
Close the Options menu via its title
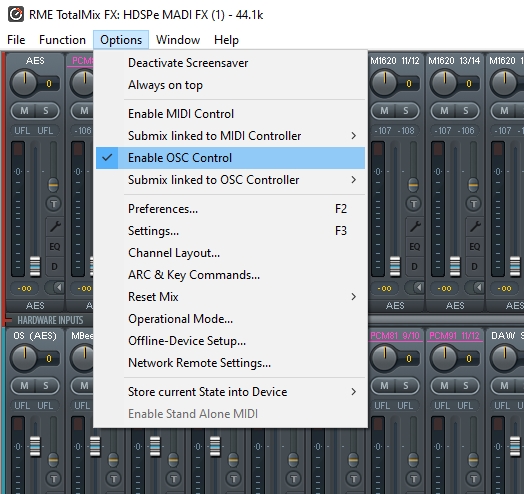click(121, 40)
